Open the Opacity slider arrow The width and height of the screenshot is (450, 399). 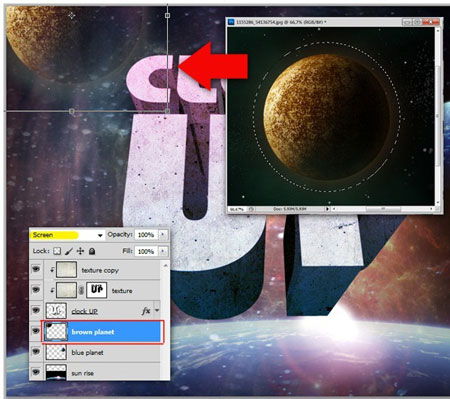(x=163, y=235)
